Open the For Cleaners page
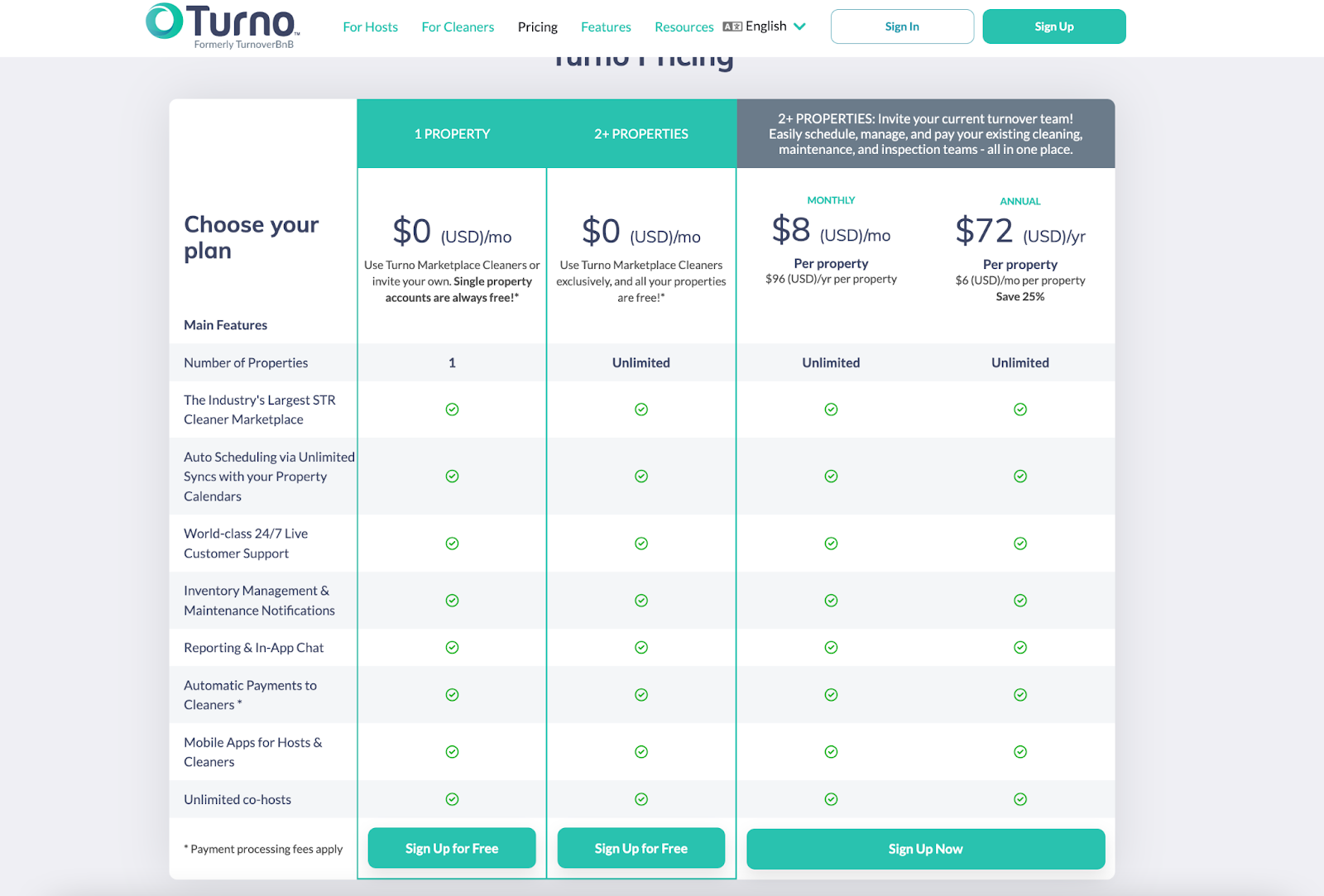 click(458, 26)
